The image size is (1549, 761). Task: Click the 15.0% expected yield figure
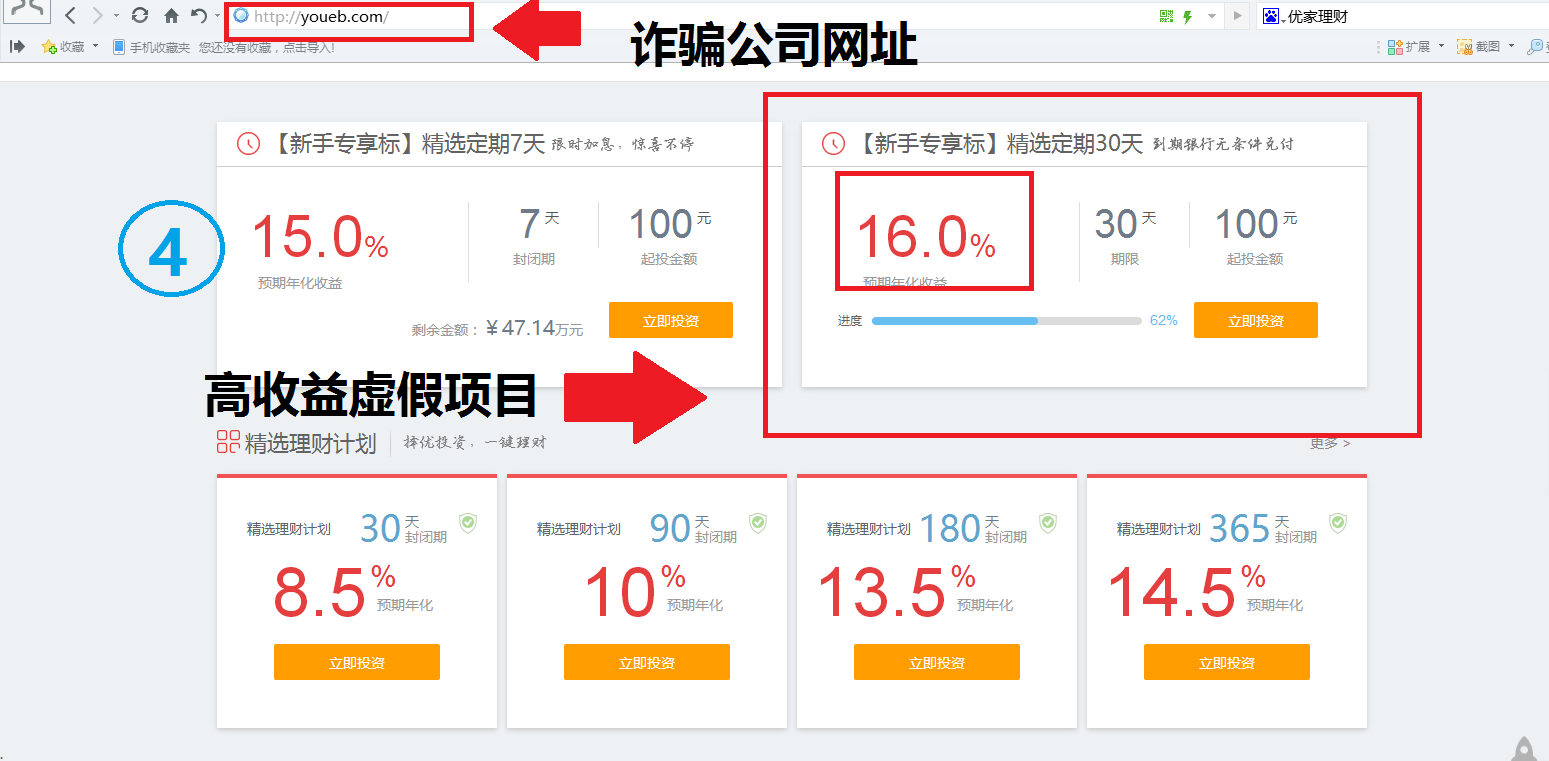[x=320, y=237]
